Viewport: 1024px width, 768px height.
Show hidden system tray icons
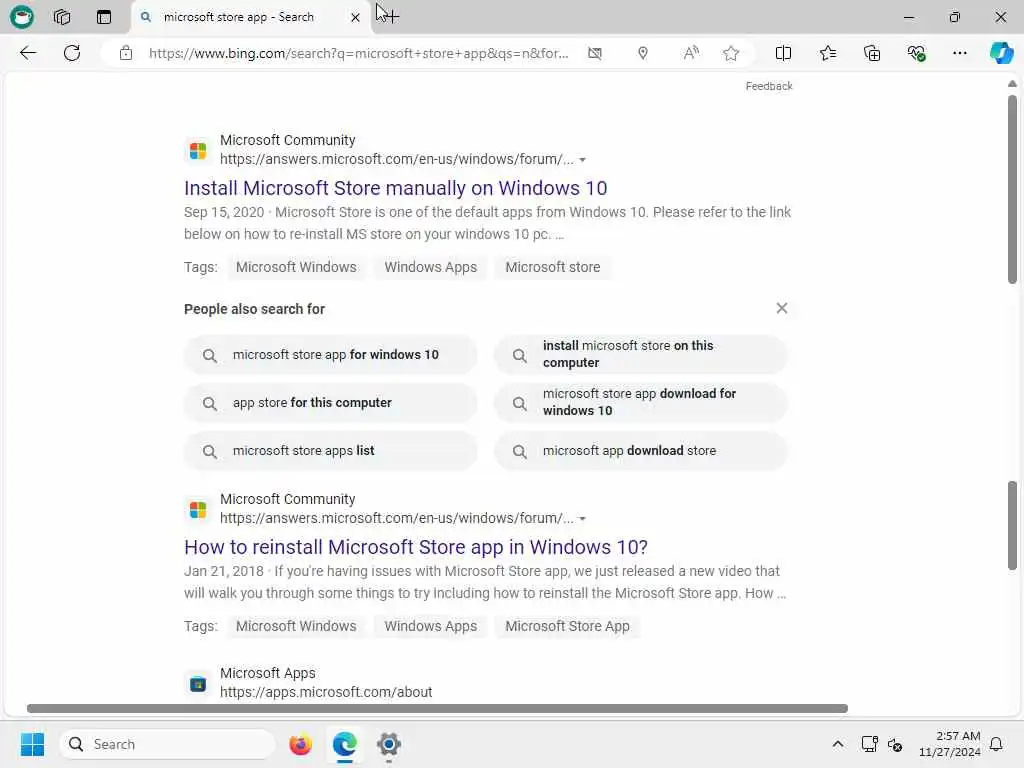(x=838, y=744)
